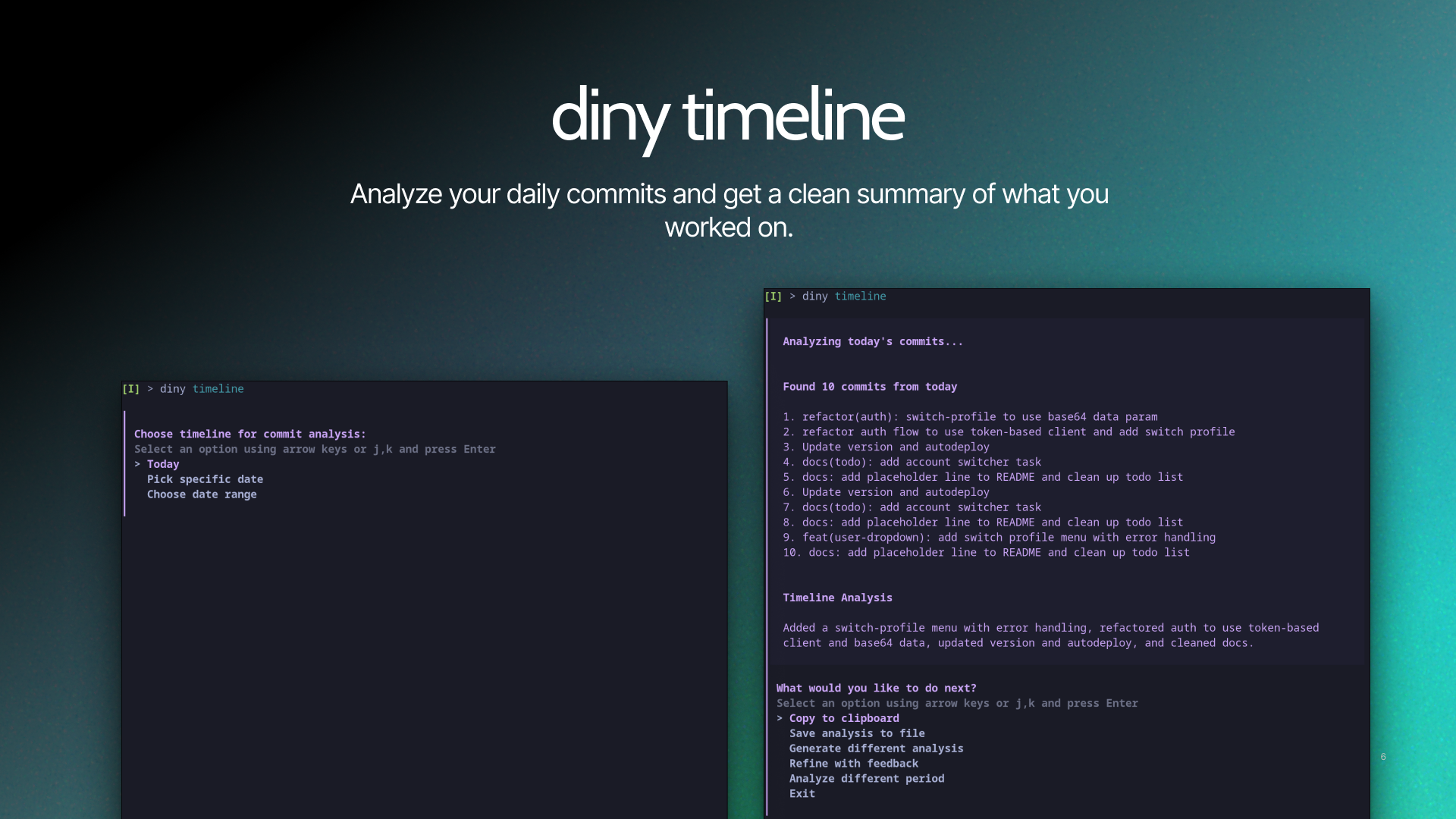Choose 'Refine with feedback'
The width and height of the screenshot is (1456, 819).
pos(853,763)
